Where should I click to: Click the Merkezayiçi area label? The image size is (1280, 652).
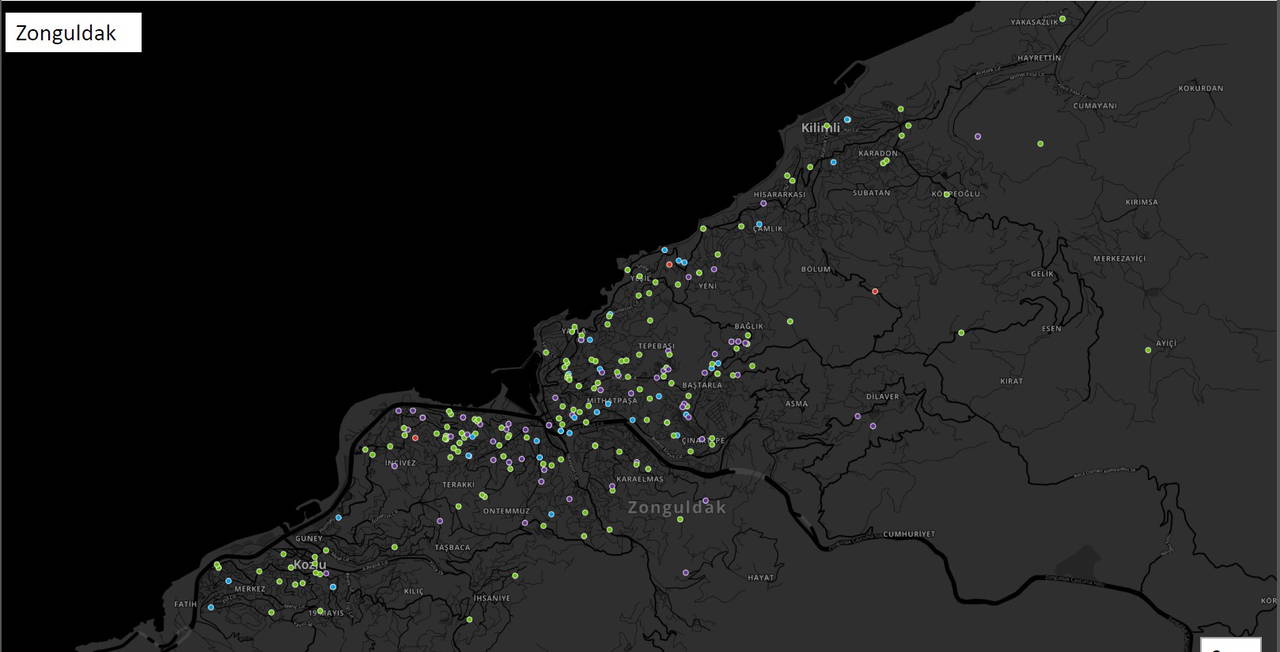1119,258
